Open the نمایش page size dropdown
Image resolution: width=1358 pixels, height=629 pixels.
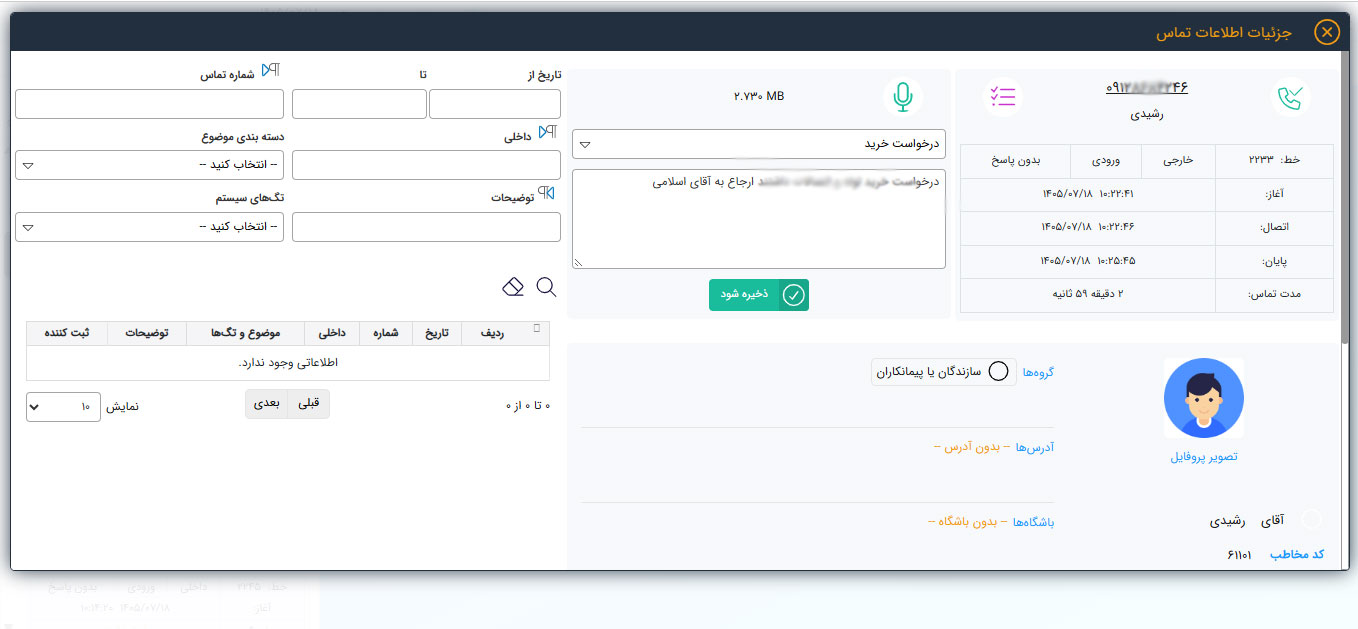pos(63,407)
